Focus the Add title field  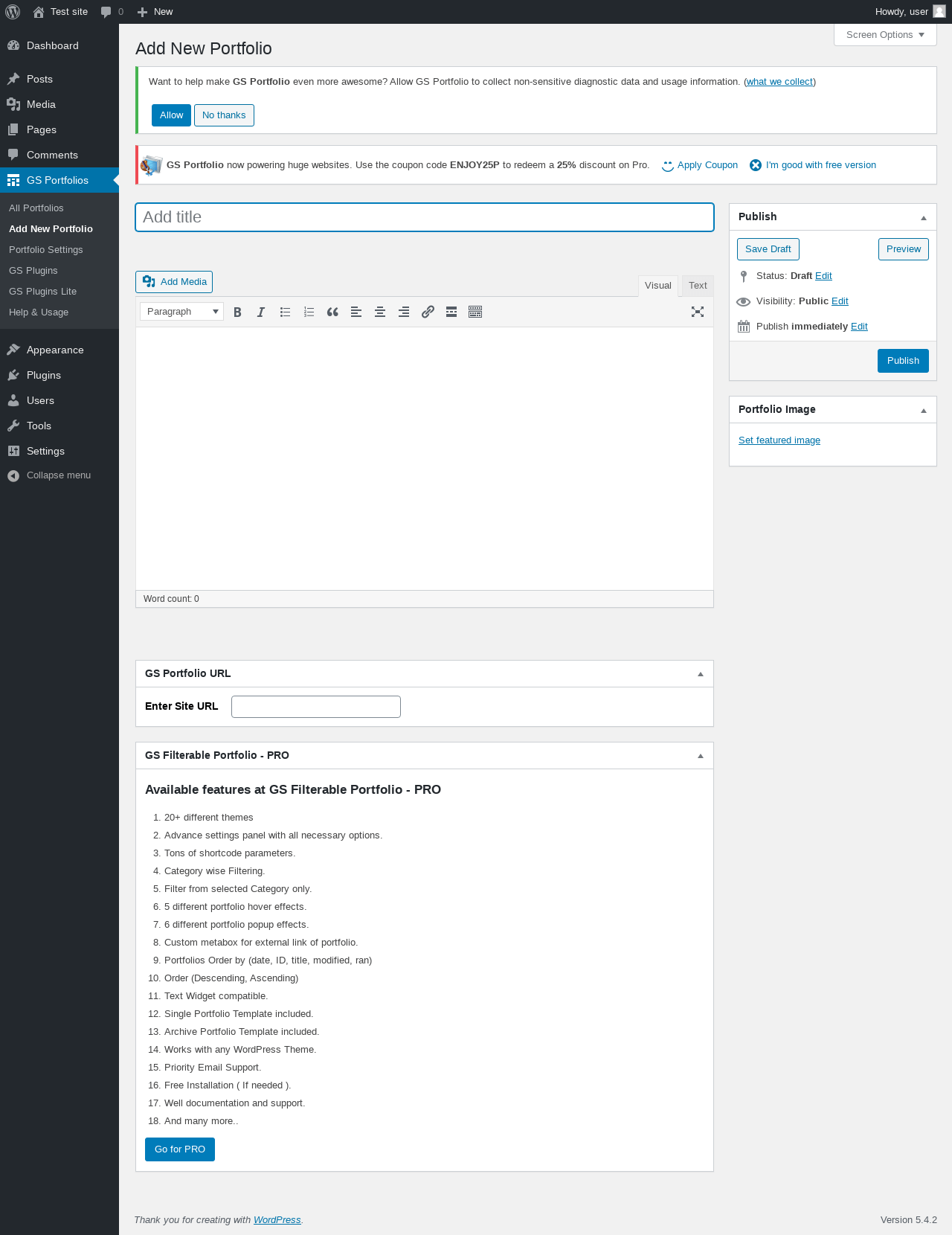click(x=425, y=217)
